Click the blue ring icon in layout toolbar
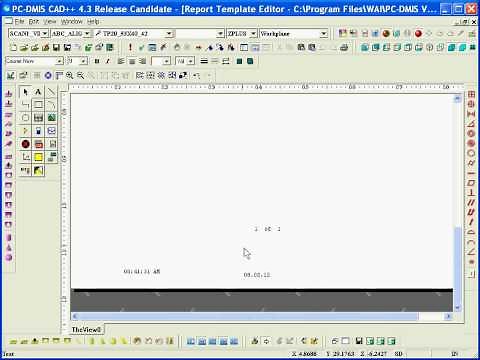 [48, 76]
